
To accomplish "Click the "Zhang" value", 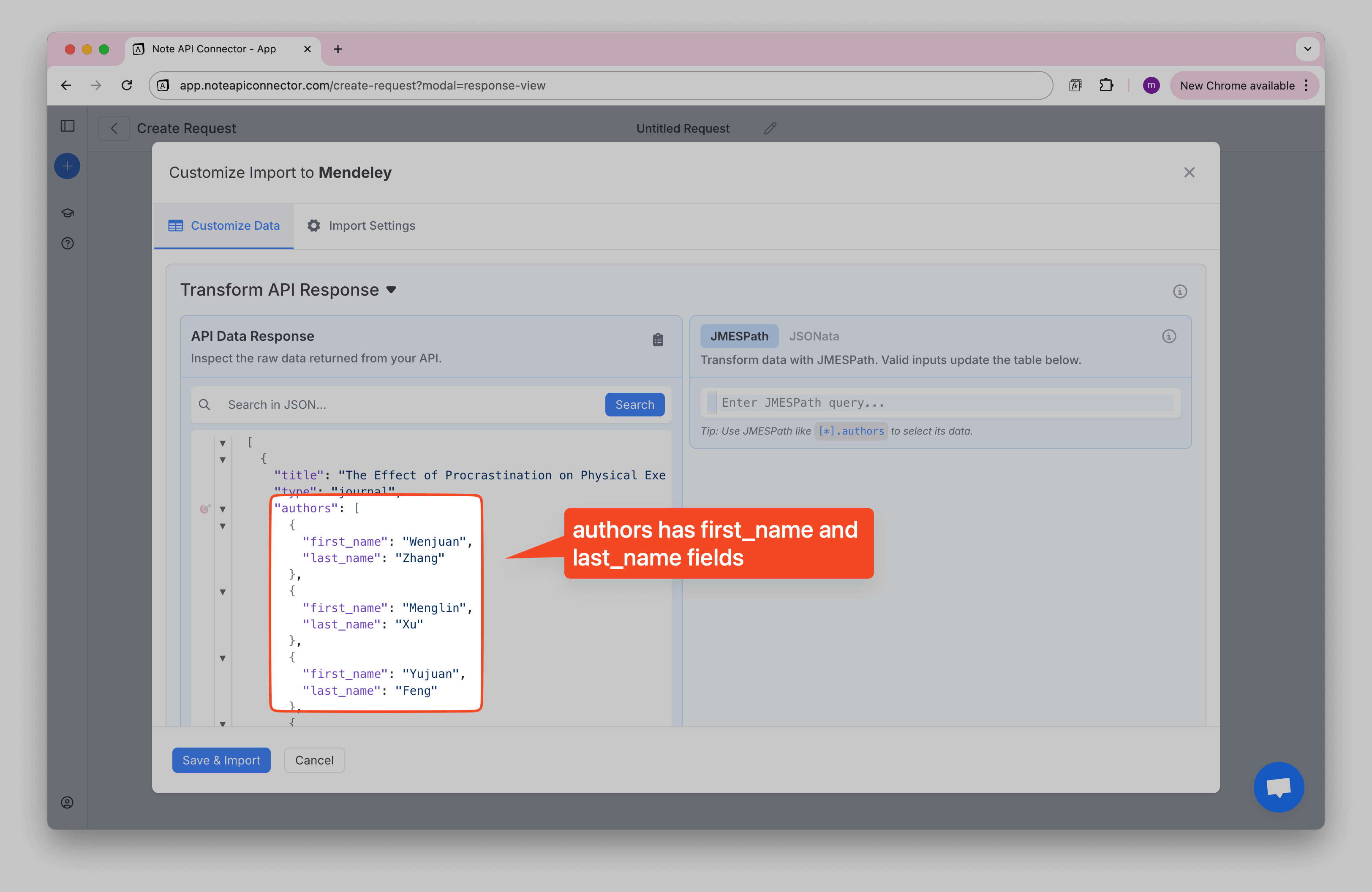I will coord(420,558).
